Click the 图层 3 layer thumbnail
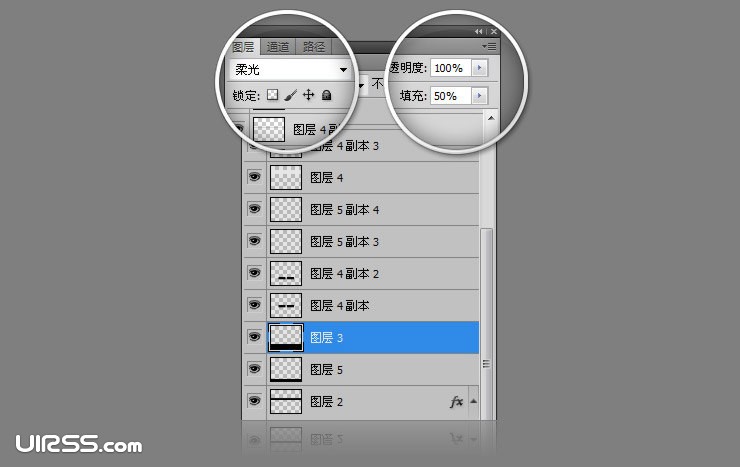The width and height of the screenshot is (740, 467). coord(286,337)
